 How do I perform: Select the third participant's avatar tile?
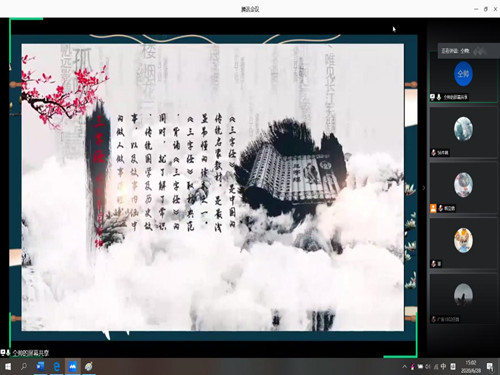[x=463, y=185]
